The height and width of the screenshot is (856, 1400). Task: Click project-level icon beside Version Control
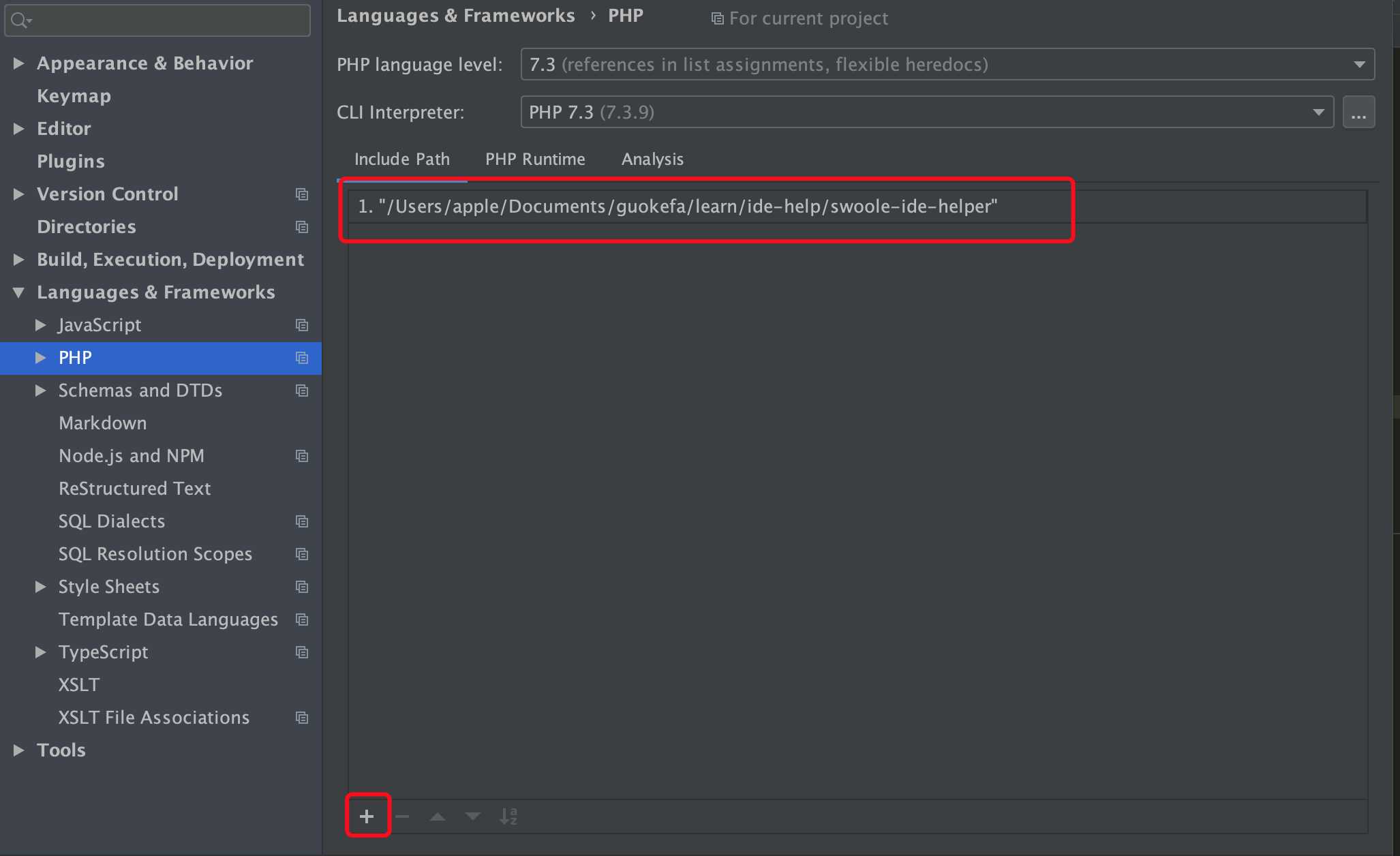point(302,194)
